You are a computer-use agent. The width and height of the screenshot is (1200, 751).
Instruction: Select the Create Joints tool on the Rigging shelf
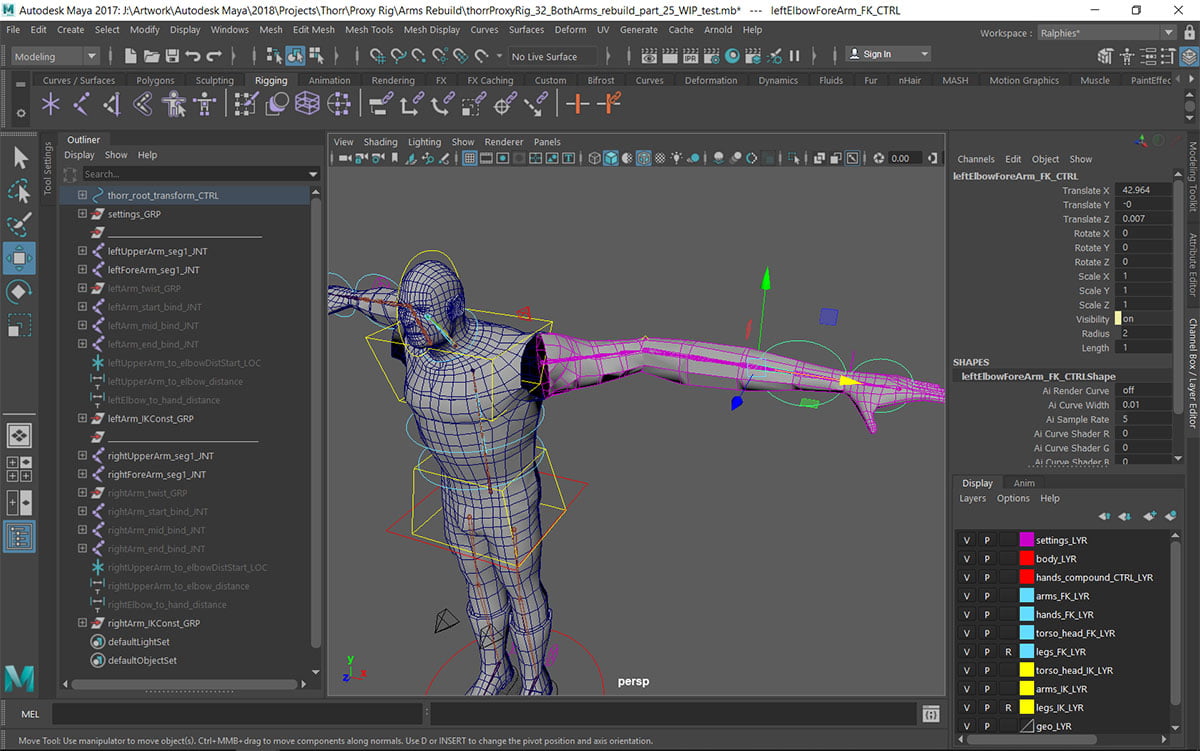79,103
